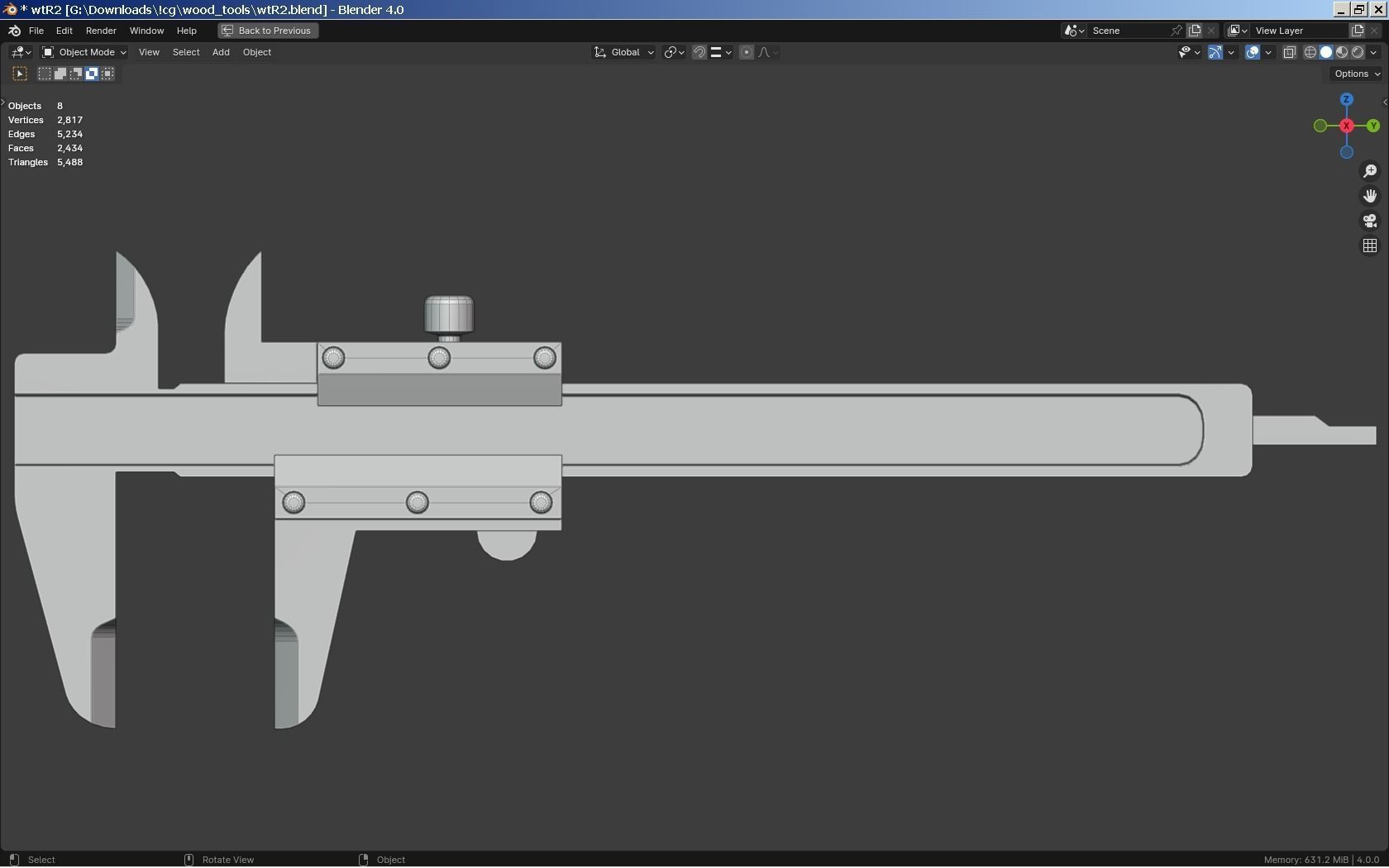The image size is (1389, 868).
Task: Toggle viewport gizmos display
Action: click(x=1215, y=52)
